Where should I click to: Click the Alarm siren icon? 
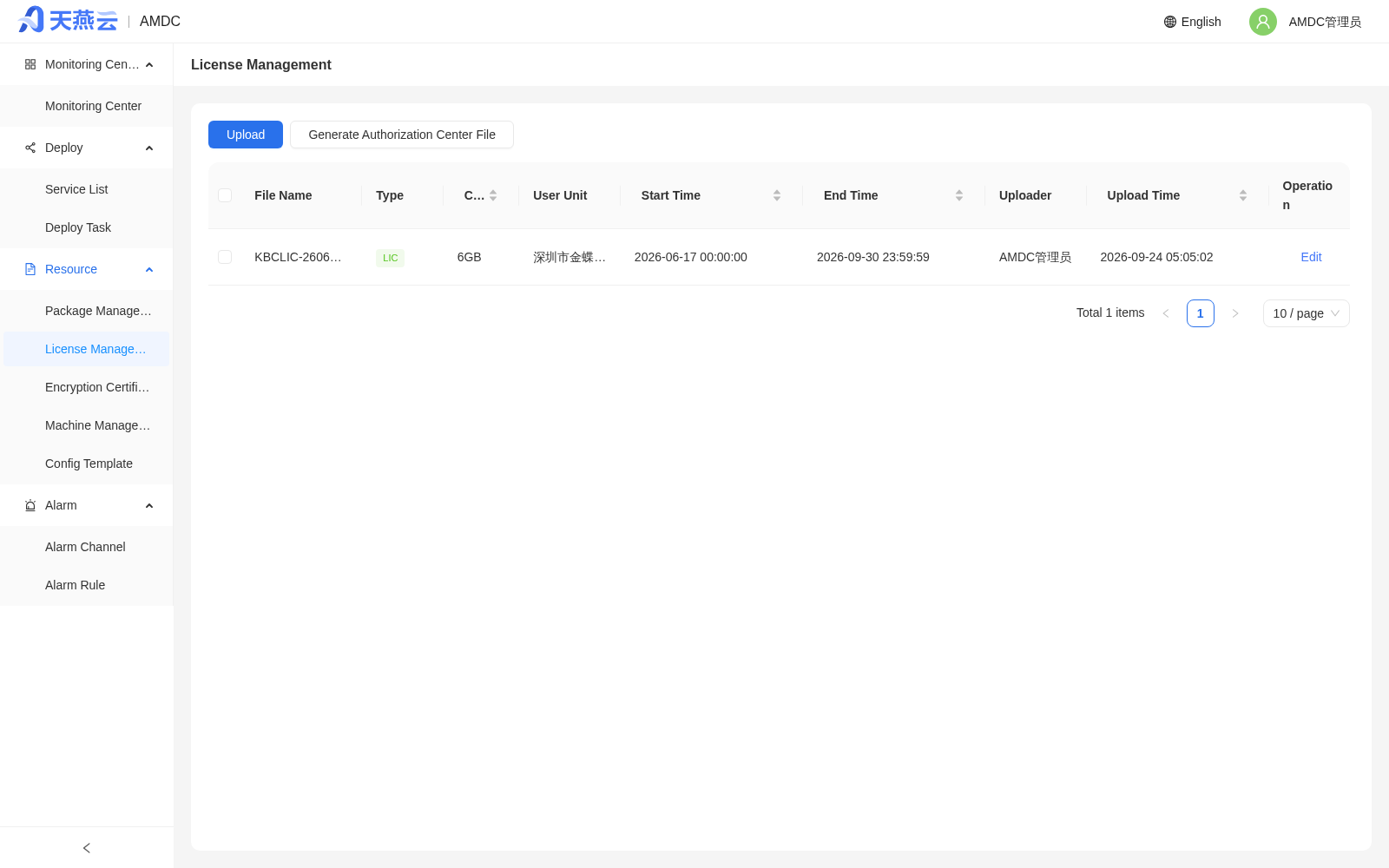pyautogui.click(x=30, y=505)
